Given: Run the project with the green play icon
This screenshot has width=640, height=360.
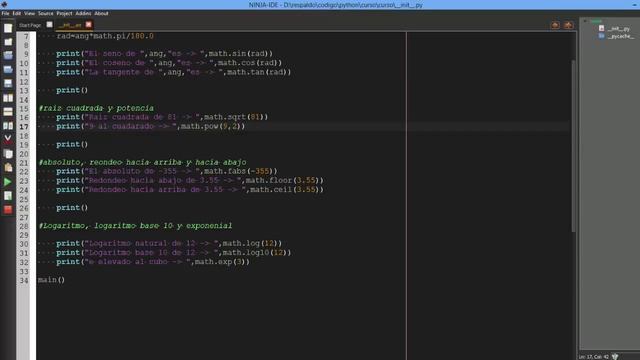Looking at the screenshot, I should pyautogui.click(x=8, y=182).
